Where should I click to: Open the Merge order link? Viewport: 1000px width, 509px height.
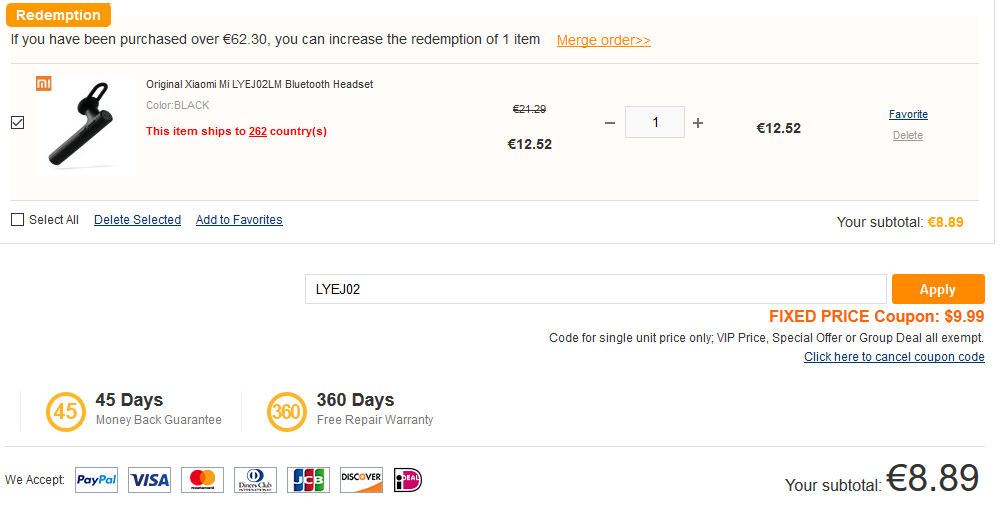point(603,40)
